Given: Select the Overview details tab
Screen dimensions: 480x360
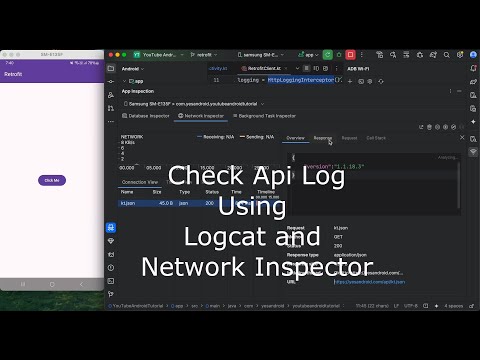Looking at the screenshot, I should (x=295, y=138).
